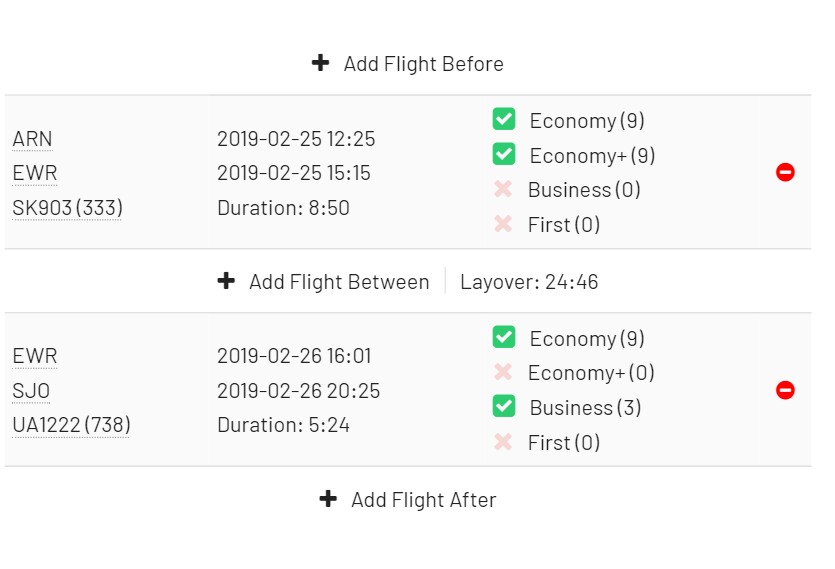Remove the SK903 flight with red minus icon
This screenshot has height=569, width=835.
[x=785, y=173]
